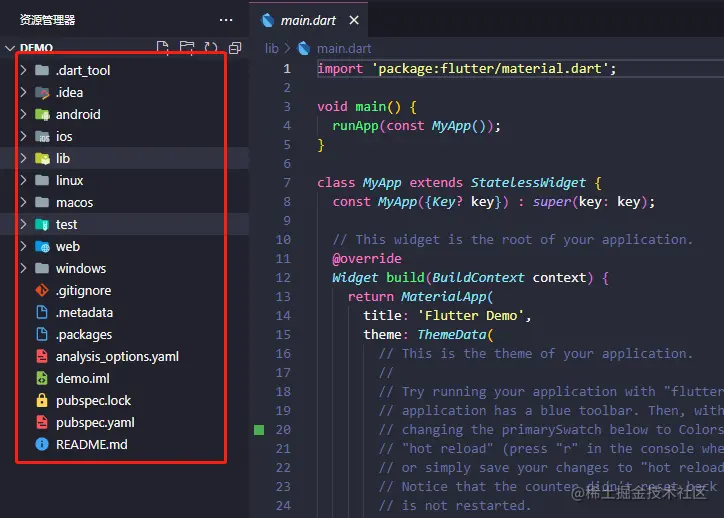Click the New File icon in explorer header
The height and width of the screenshot is (518, 724).
[163, 48]
